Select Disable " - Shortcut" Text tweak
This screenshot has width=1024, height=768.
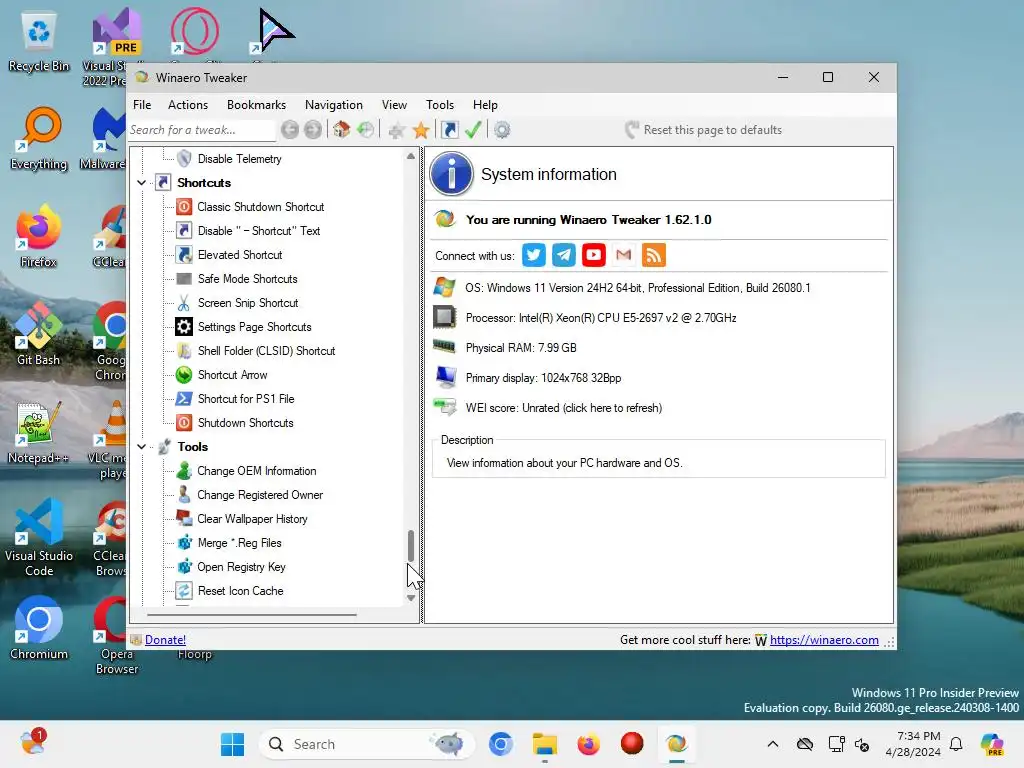click(259, 231)
